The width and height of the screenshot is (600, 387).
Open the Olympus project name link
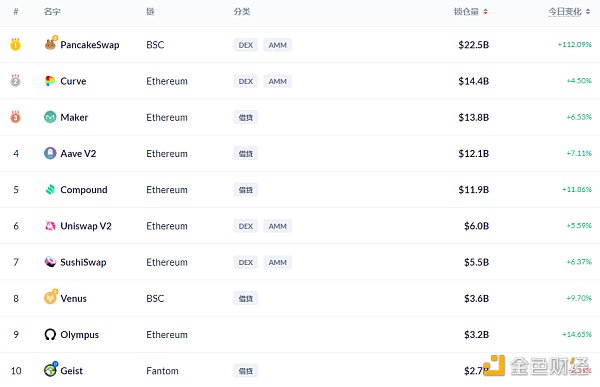point(80,335)
